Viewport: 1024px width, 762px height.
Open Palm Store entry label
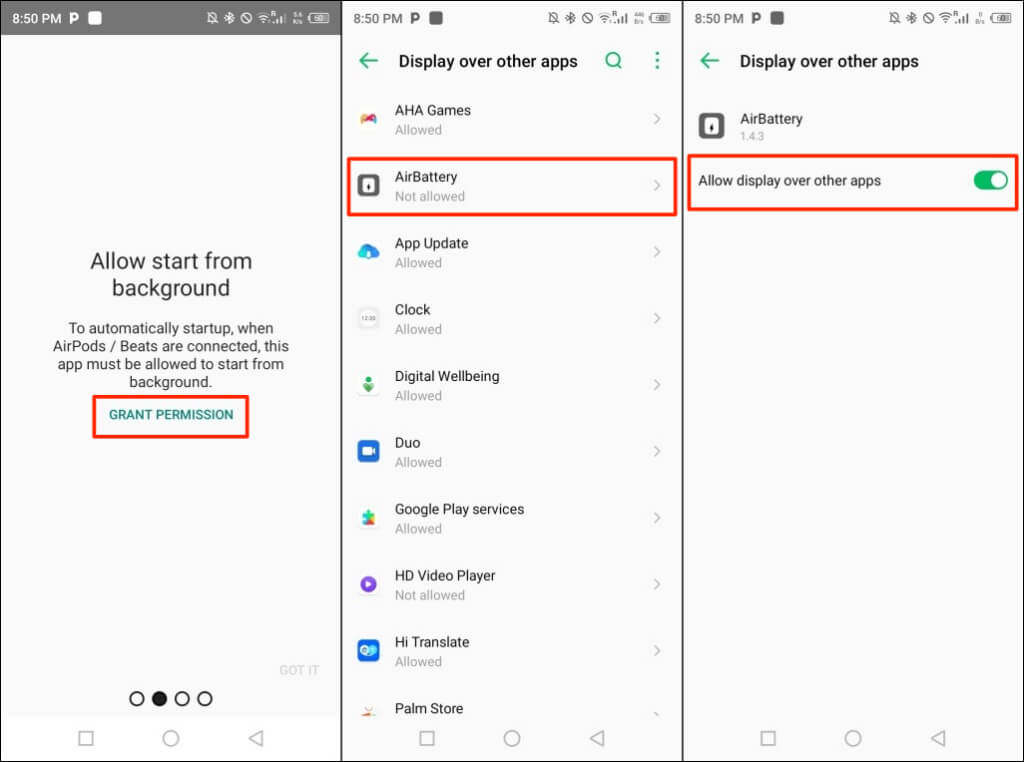[428, 708]
